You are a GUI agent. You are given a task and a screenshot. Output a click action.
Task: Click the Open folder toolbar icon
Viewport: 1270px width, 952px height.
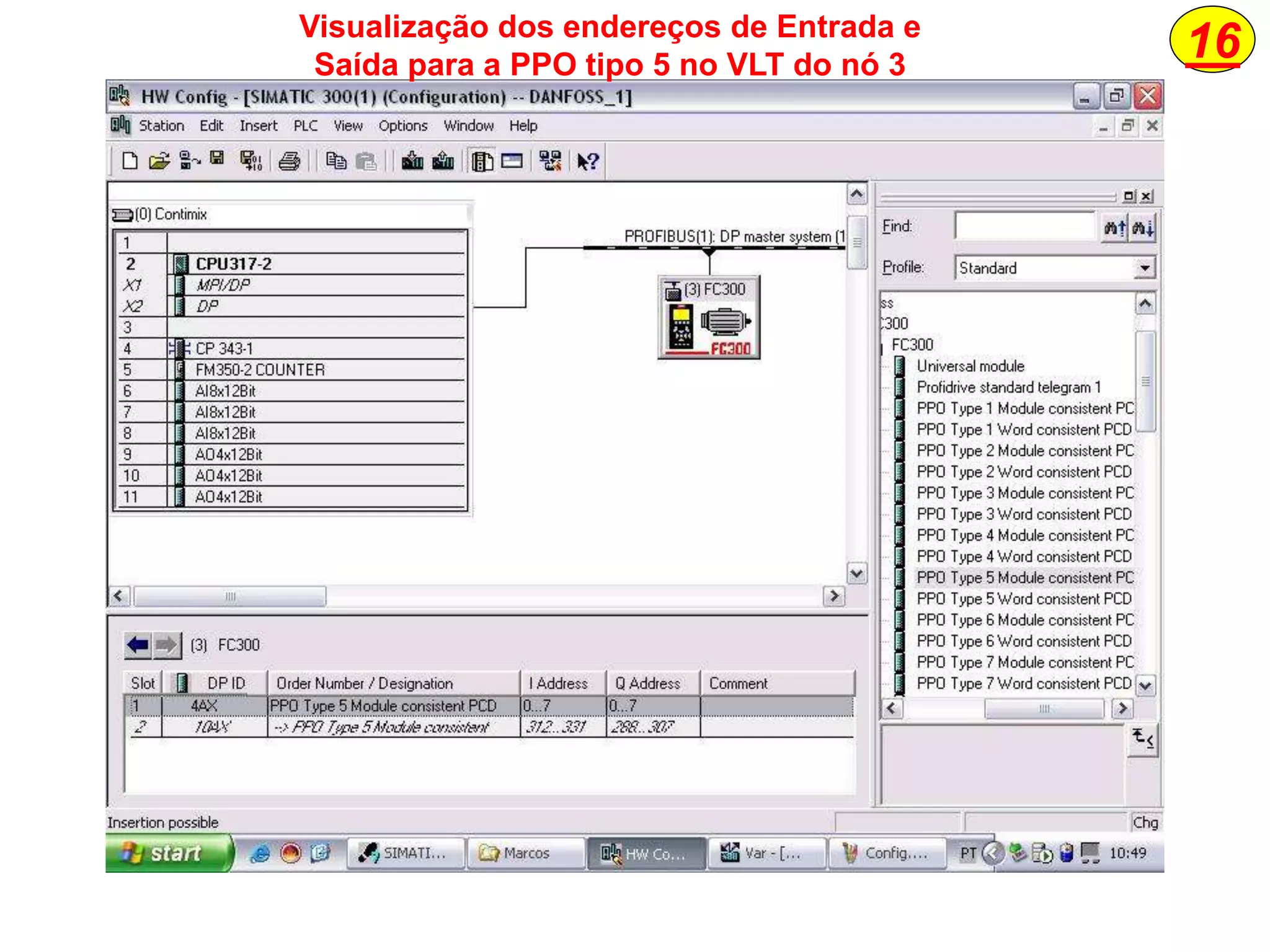pos(159,162)
